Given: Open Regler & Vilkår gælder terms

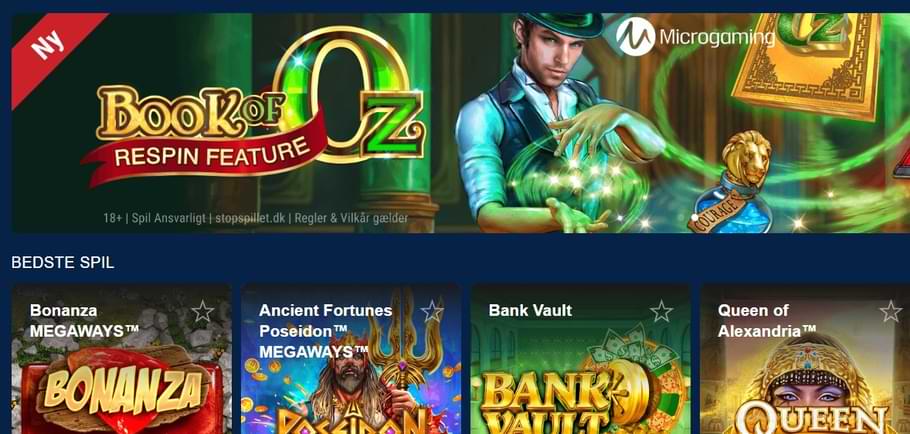Looking at the screenshot, I should click(x=351, y=219).
